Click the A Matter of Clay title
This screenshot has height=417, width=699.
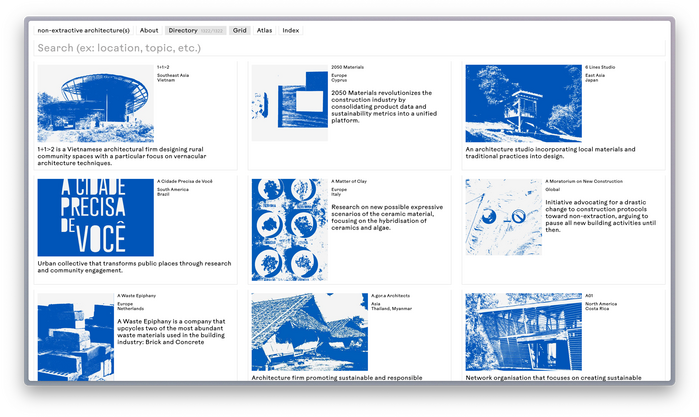coord(349,182)
